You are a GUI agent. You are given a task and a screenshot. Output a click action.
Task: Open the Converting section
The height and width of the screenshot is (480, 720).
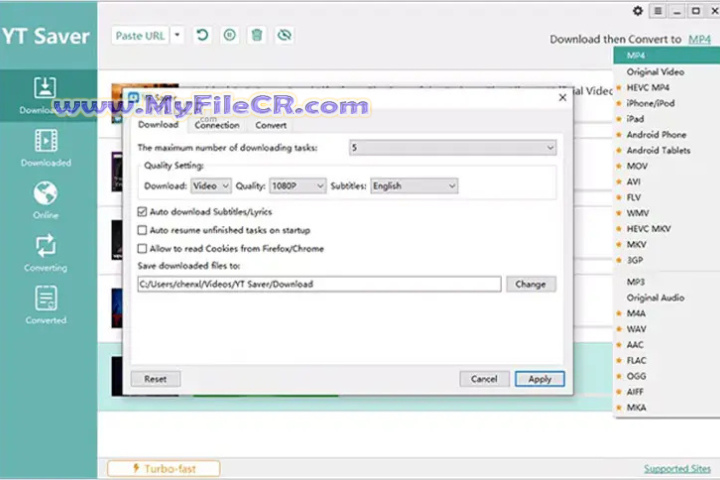point(45,253)
